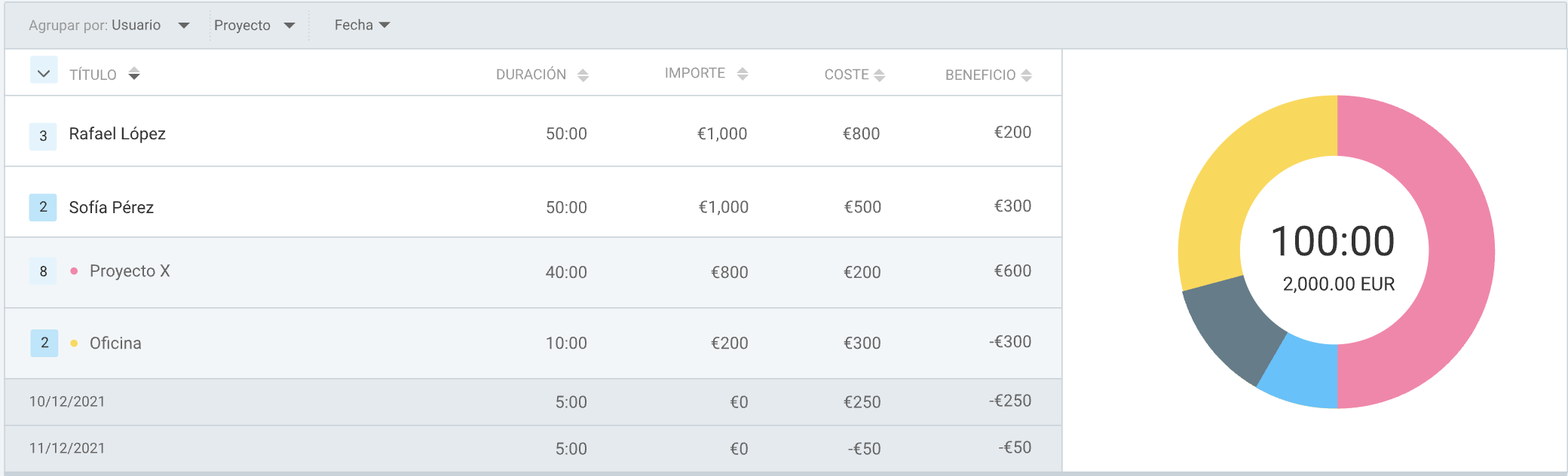The height and width of the screenshot is (476, 1568).
Task: Toggle Oficina count badge 2
Action: click(44, 343)
